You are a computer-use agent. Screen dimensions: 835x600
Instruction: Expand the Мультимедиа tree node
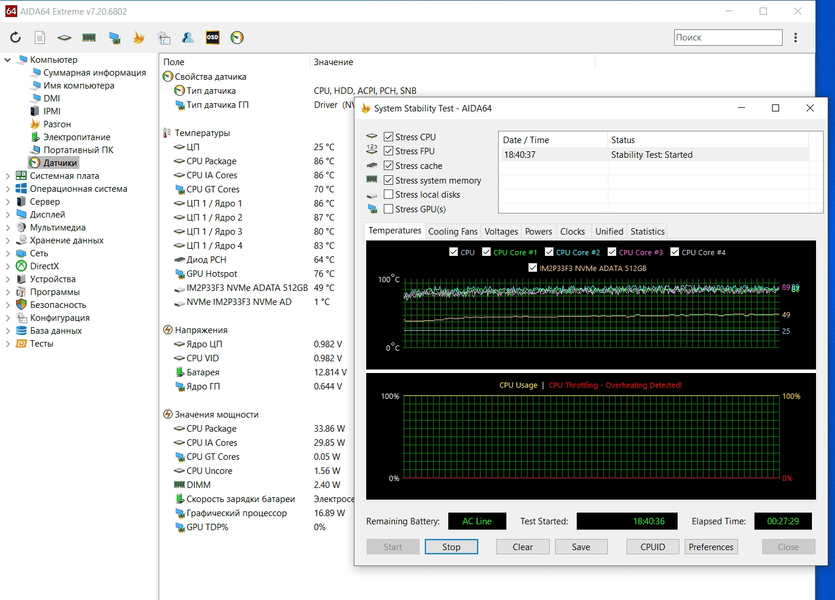pos(7,227)
